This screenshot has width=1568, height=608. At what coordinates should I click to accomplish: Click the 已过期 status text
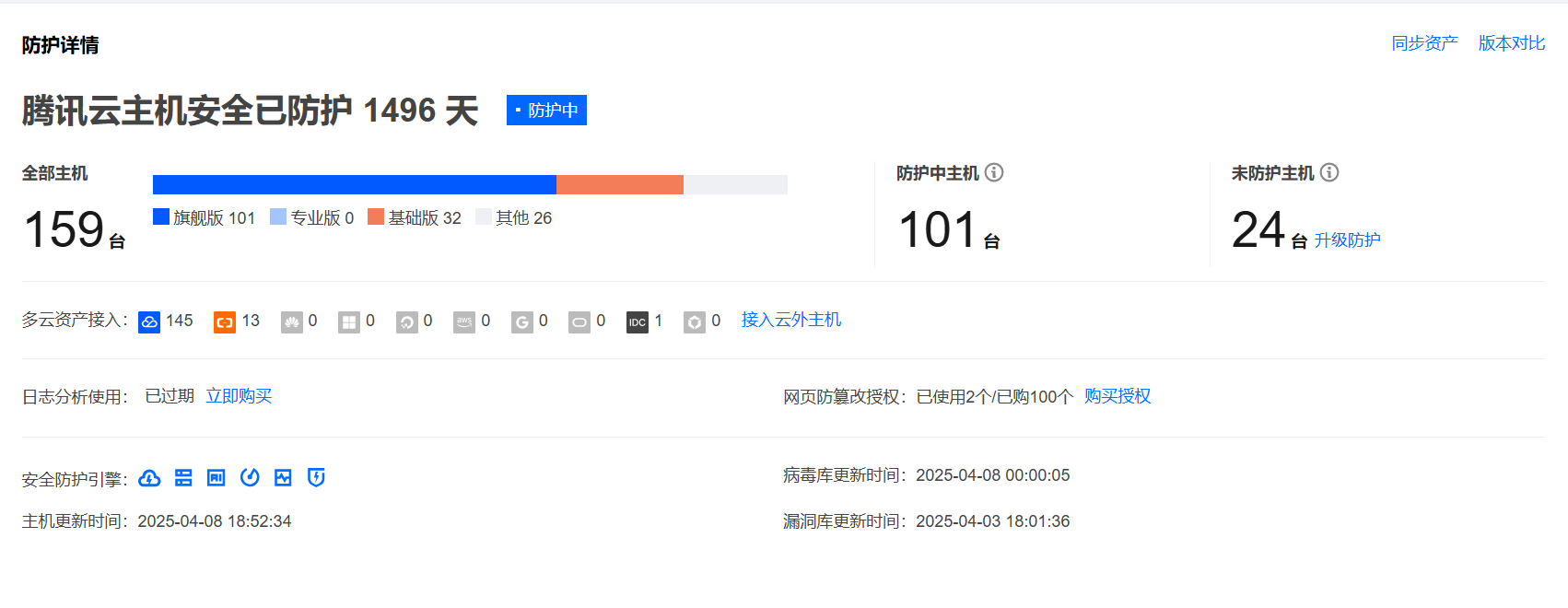[170, 396]
